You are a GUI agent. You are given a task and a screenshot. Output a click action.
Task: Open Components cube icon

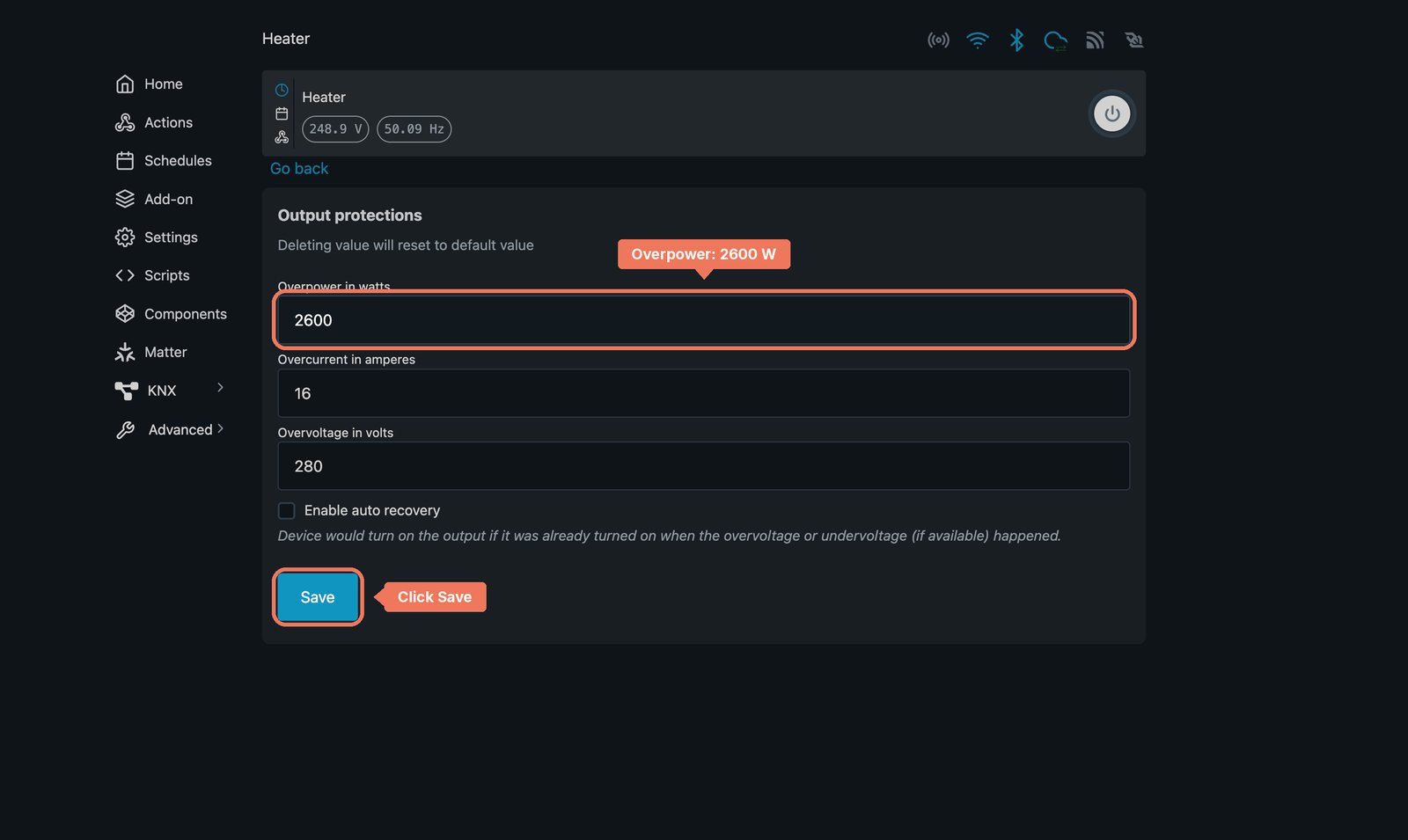click(125, 313)
